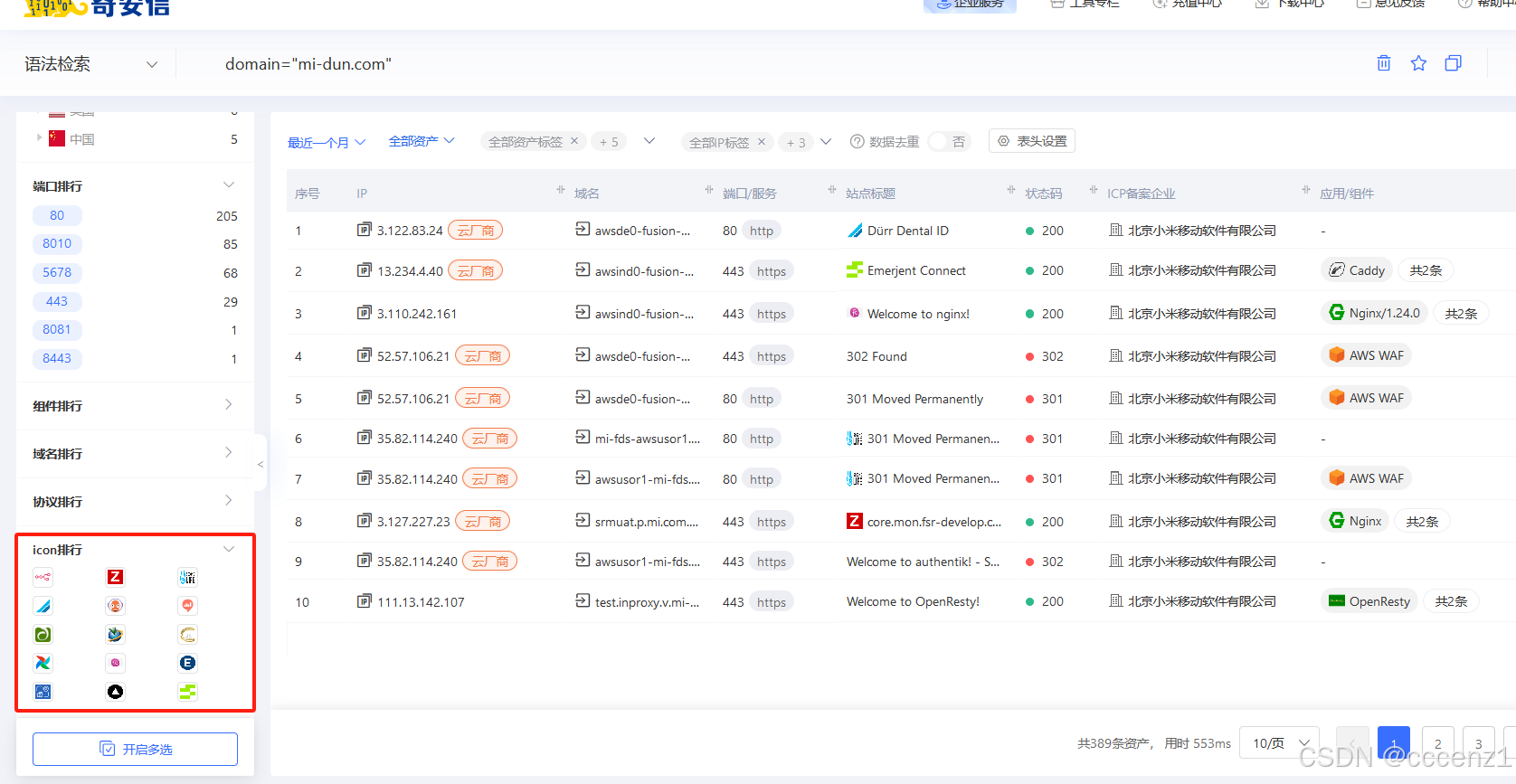Image resolution: width=1516 pixels, height=784 pixels.
Task: Remove the 全部资产标签 filter tag
Action: 573,141
